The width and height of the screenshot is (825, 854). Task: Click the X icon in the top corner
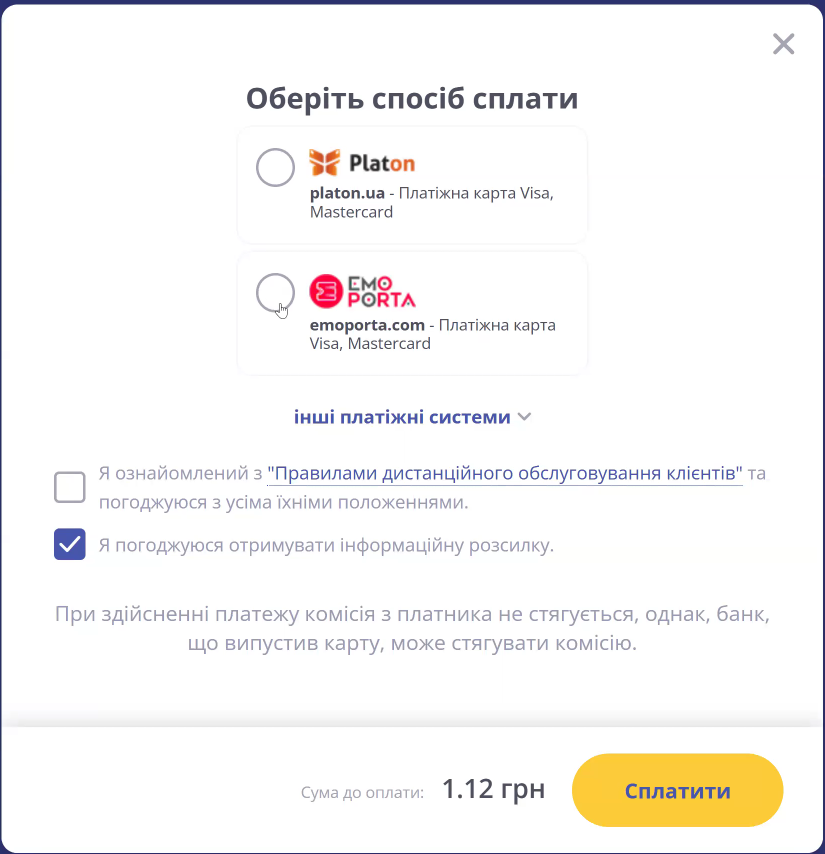click(x=783, y=44)
